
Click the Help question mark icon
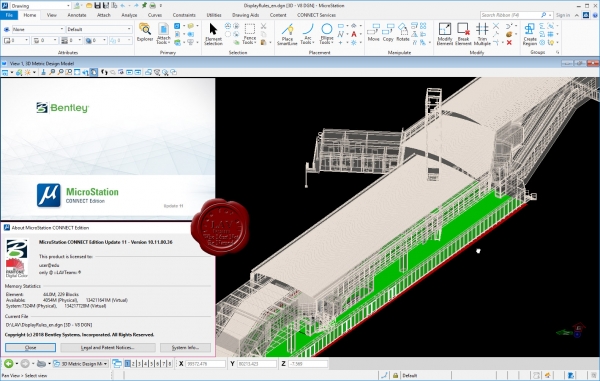coord(595,15)
